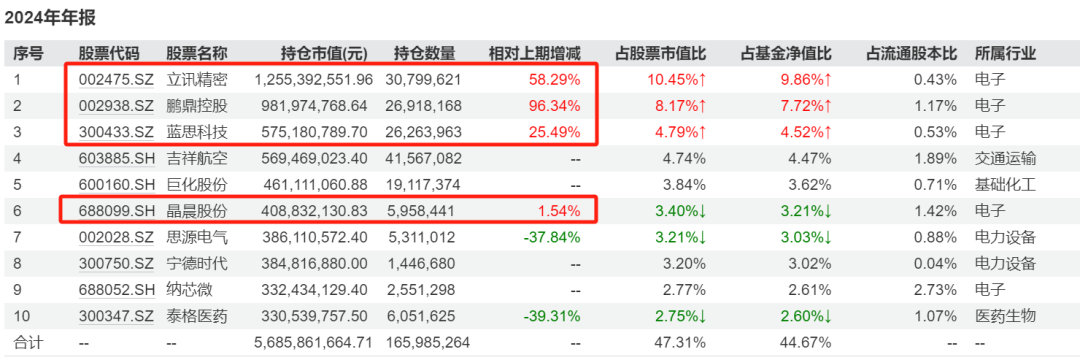Click the 持仓市值(元) column header

(324, 53)
